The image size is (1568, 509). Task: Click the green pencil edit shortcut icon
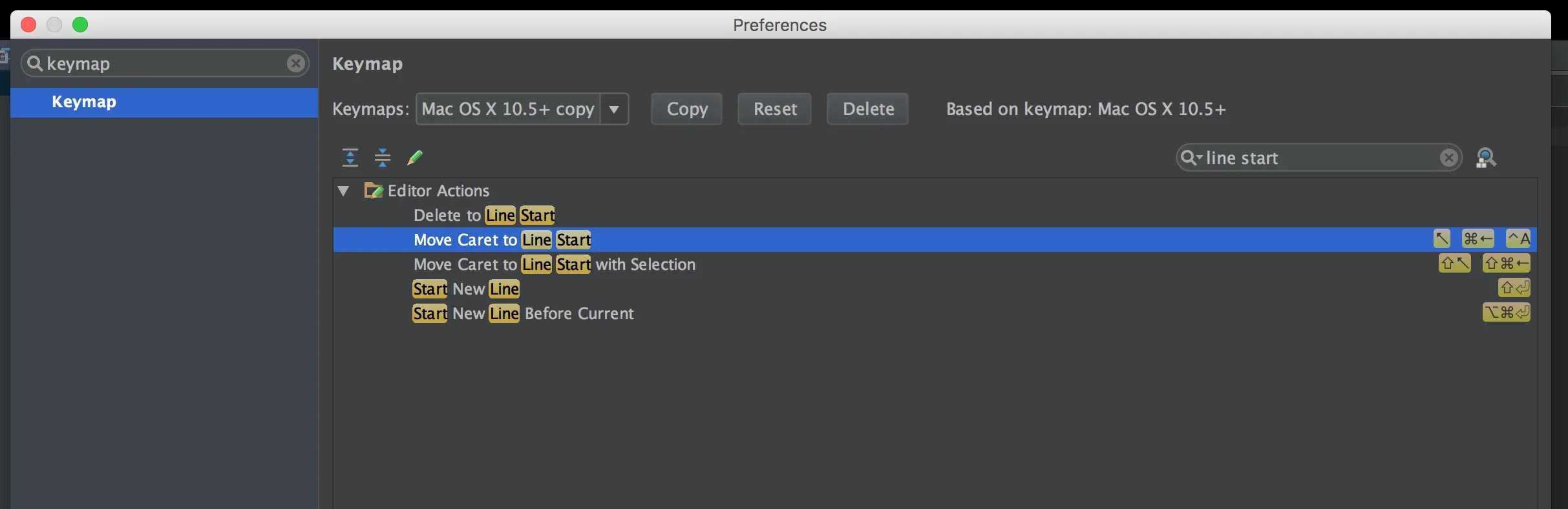click(x=415, y=158)
